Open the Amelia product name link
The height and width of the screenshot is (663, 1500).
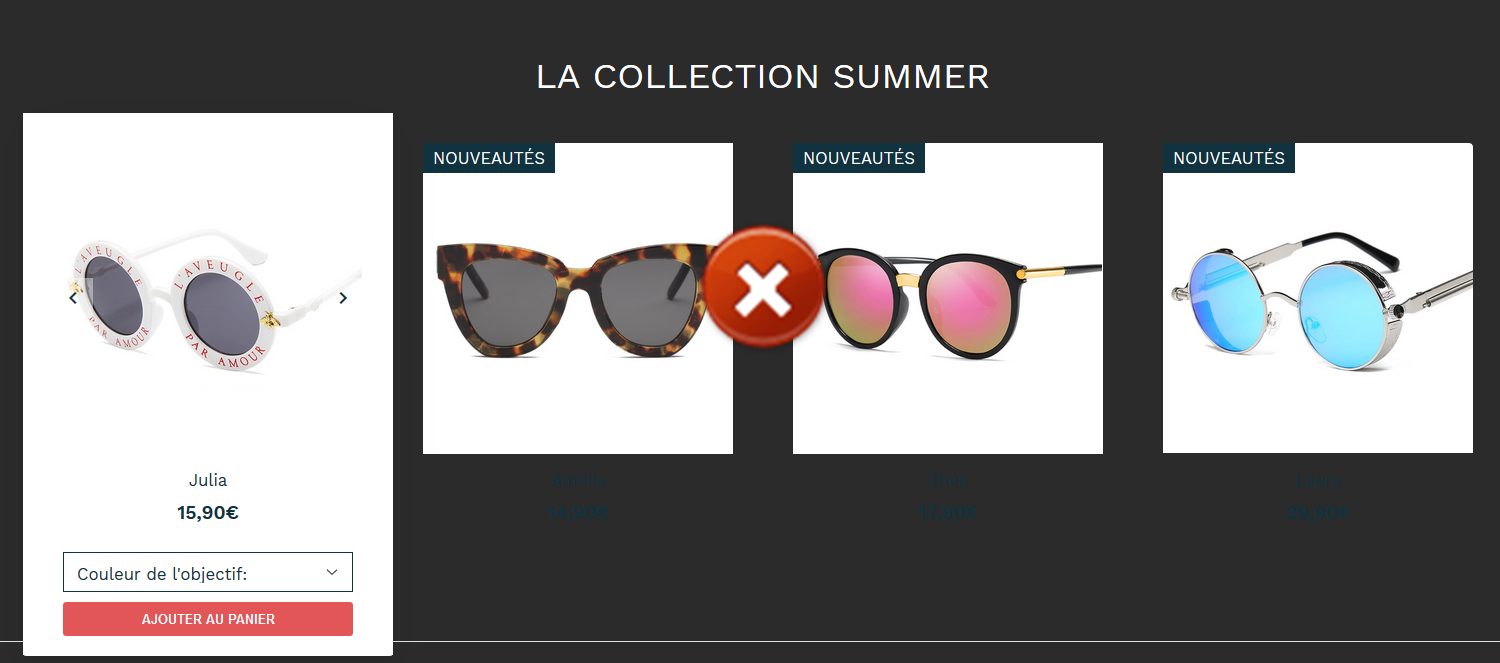click(578, 481)
